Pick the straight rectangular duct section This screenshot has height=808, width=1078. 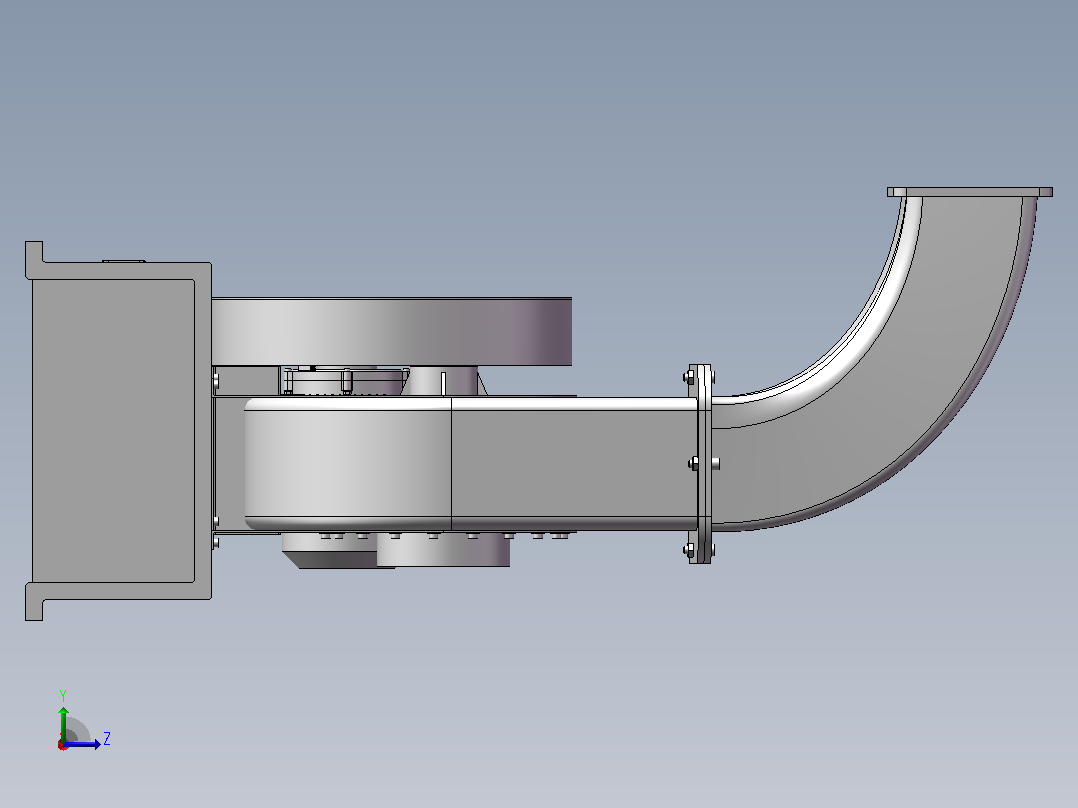point(574,463)
